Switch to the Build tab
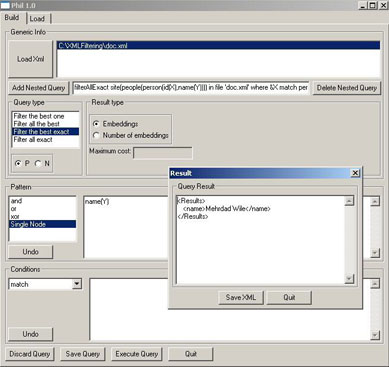 click(x=12, y=18)
